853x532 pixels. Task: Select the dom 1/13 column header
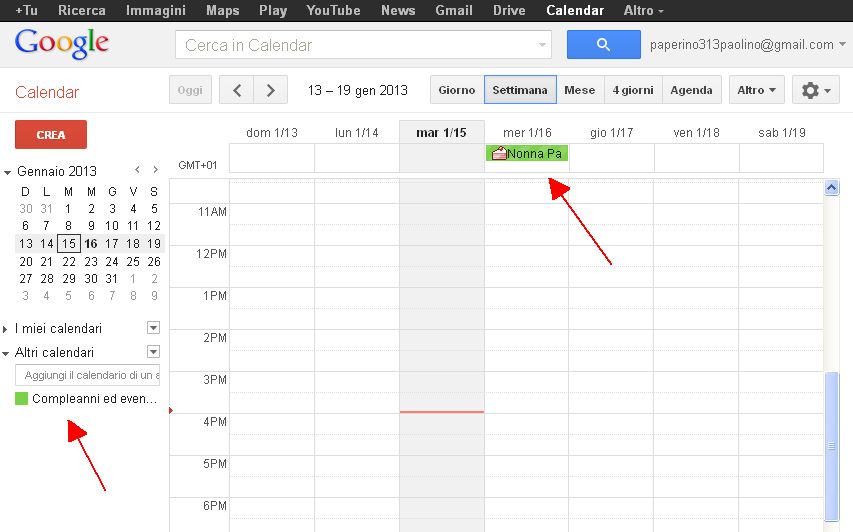(272, 133)
